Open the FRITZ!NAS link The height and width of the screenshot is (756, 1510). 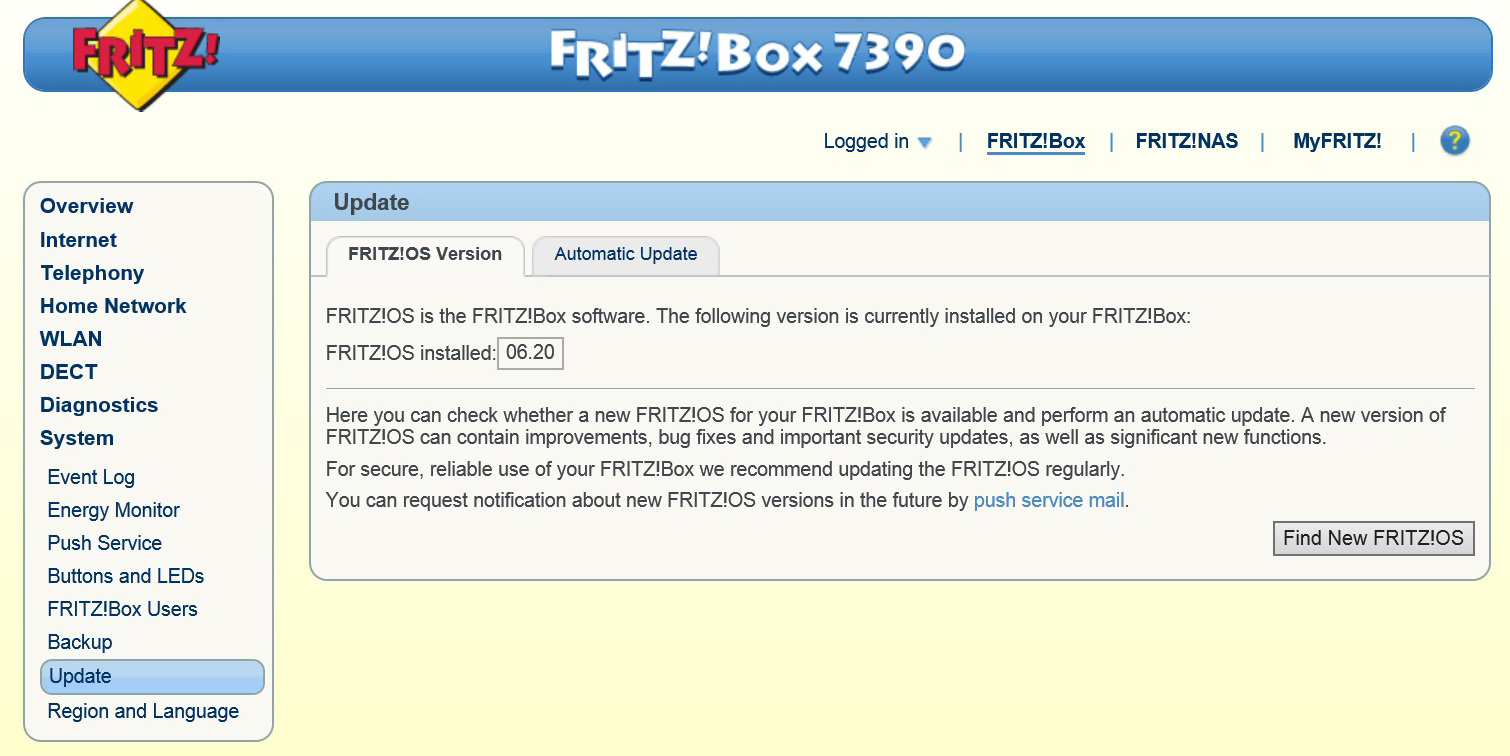tap(1186, 141)
